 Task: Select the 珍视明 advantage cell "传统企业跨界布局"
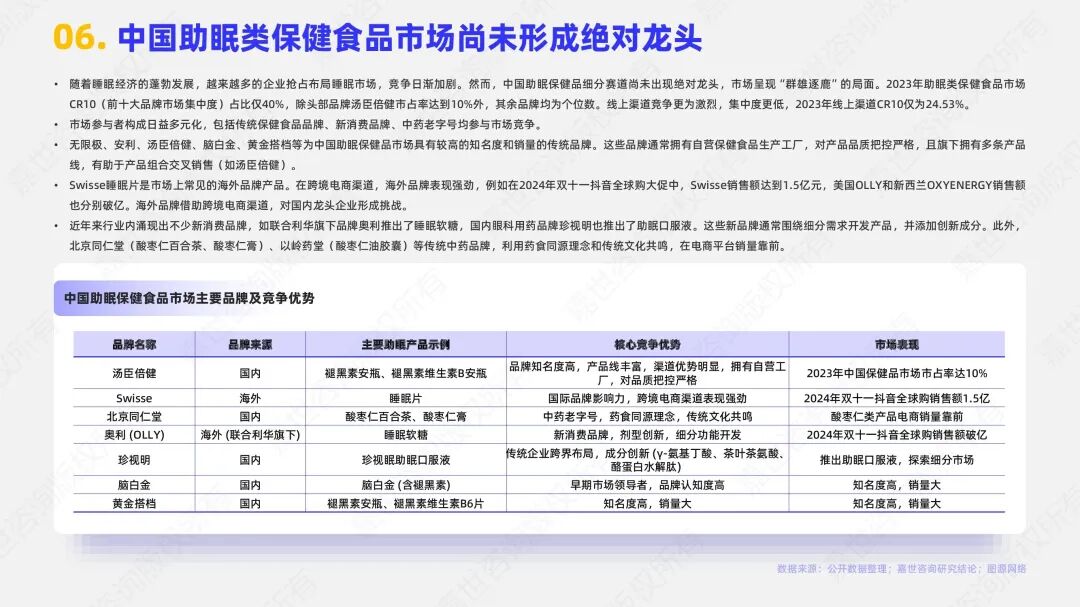click(647, 460)
